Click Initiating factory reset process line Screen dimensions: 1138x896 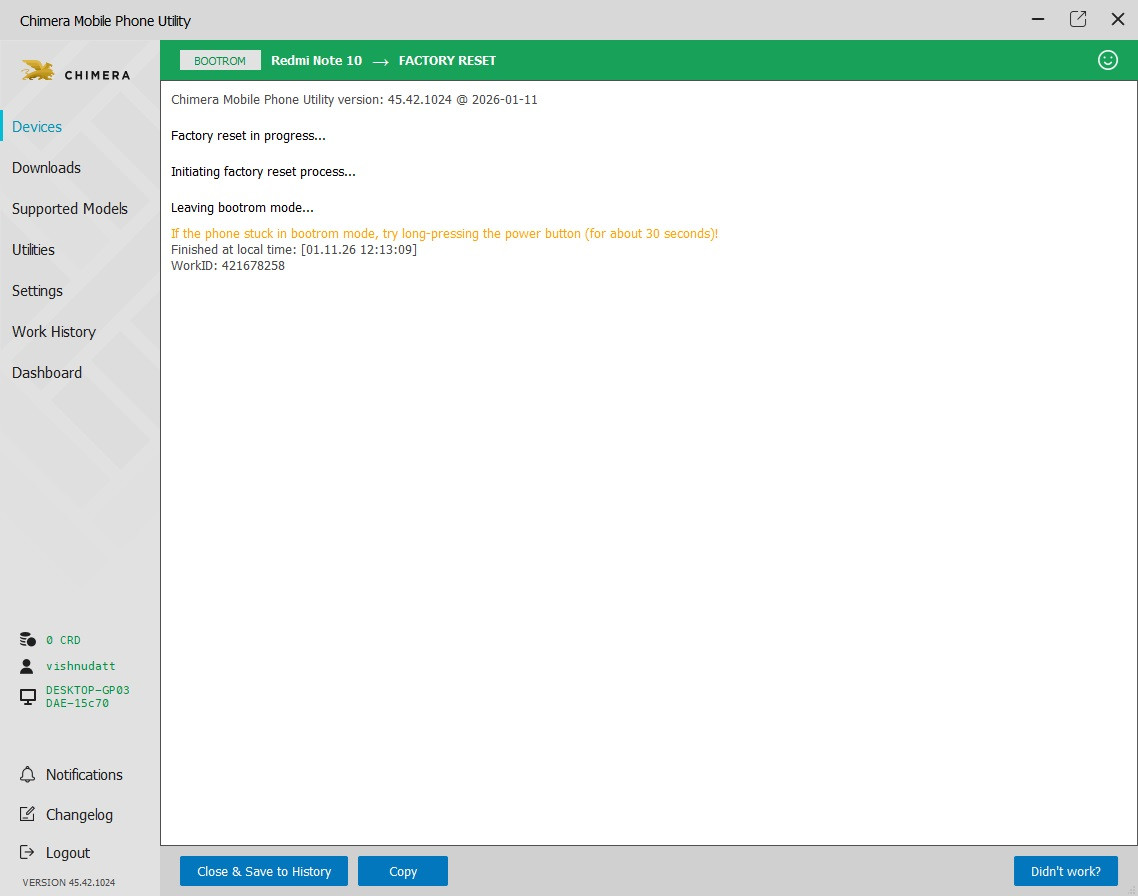coord(263,172)
